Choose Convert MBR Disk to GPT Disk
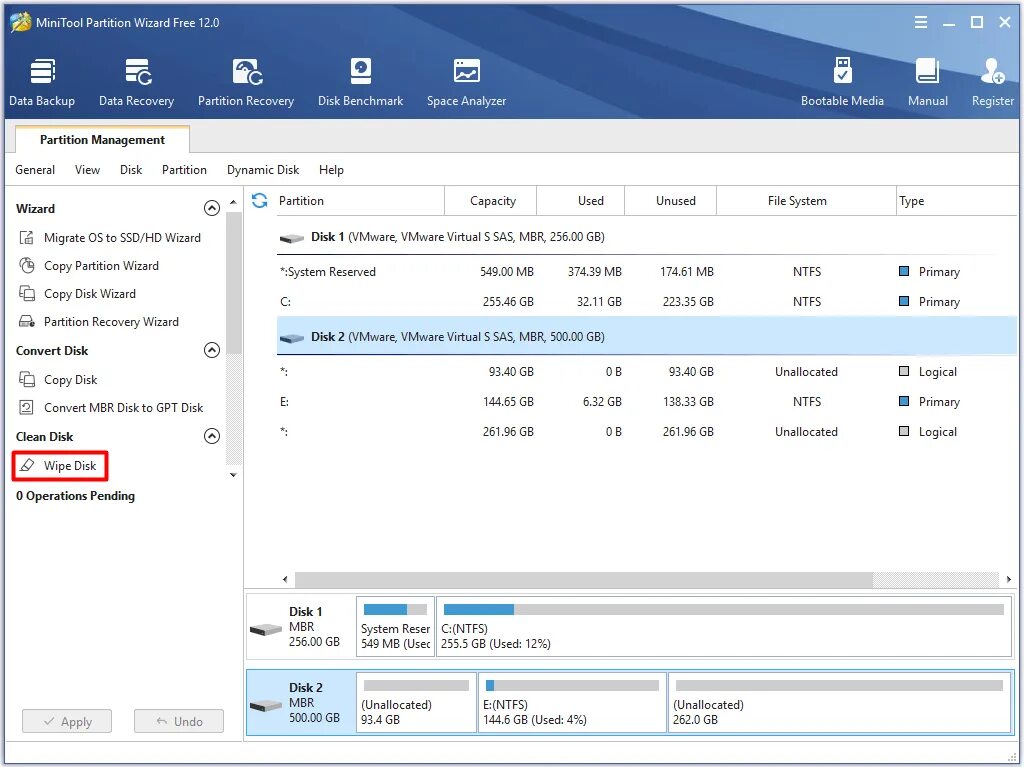This screenshot has height=767, width=1024. click(x=123, y=408)
